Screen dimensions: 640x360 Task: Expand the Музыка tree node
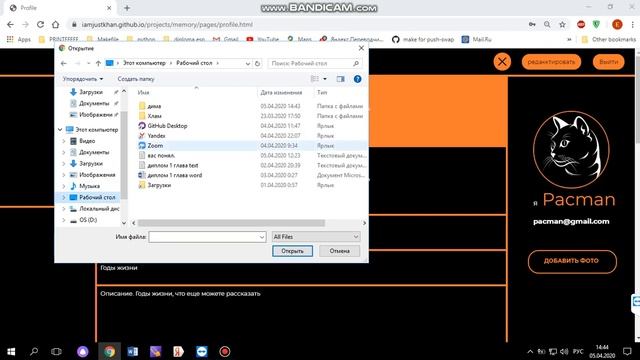pyautogui.click(x=64, y=186)
